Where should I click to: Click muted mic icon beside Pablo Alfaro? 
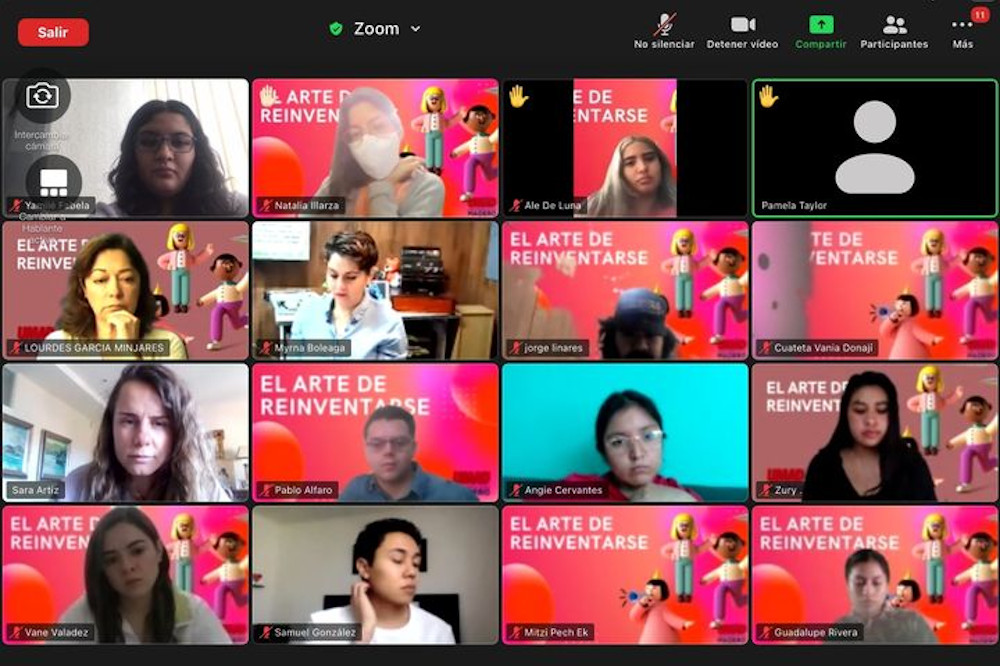point(265,490)
